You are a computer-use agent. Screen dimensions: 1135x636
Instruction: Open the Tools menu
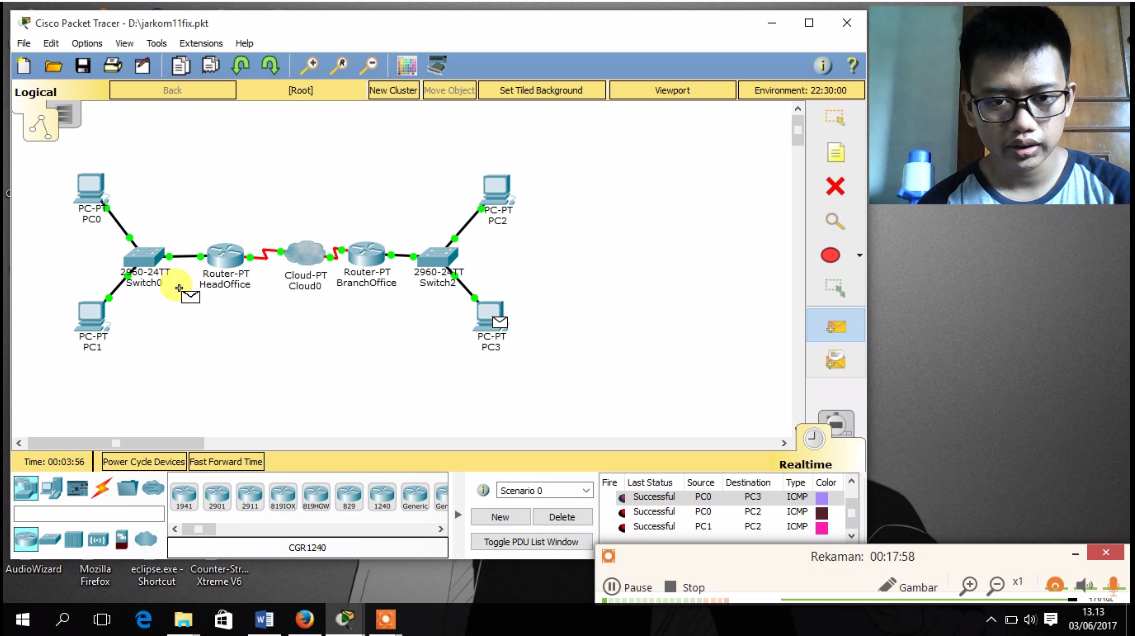156,43
